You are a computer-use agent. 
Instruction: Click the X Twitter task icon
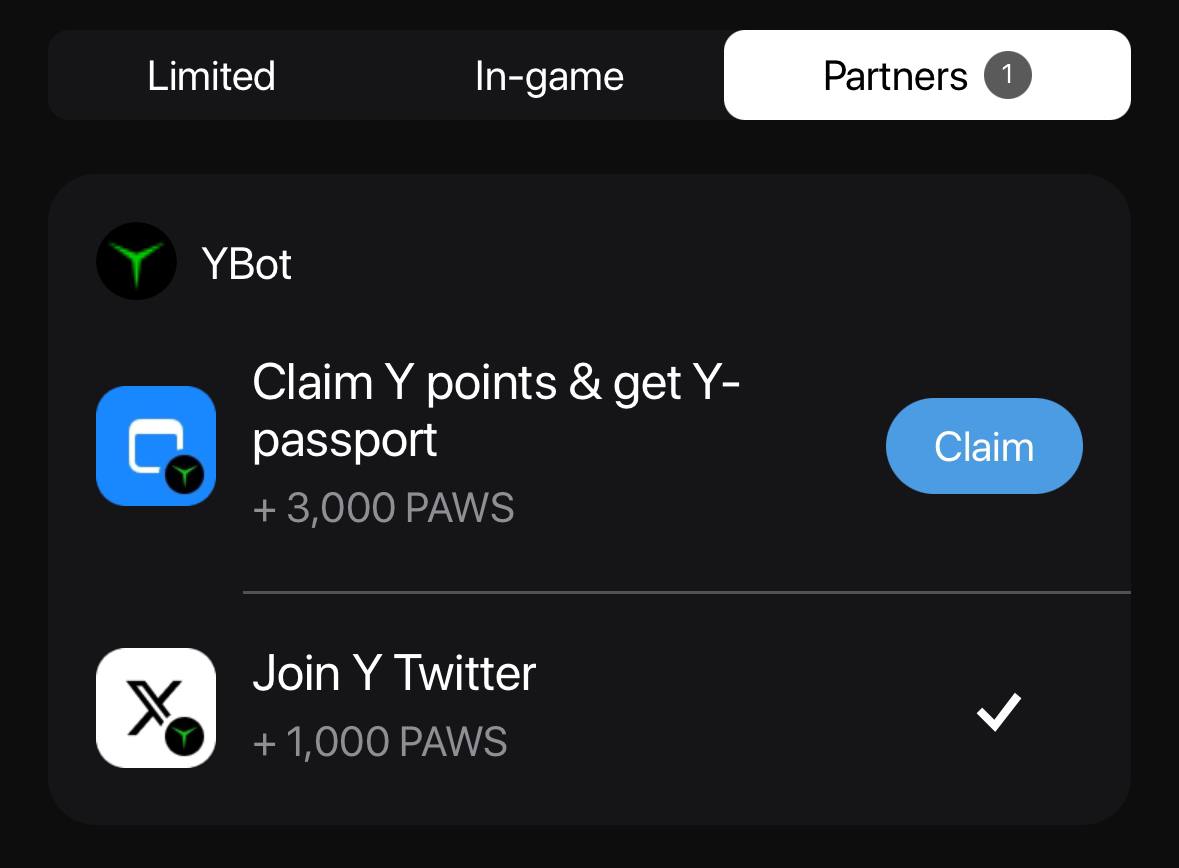(x=156, y=708)
